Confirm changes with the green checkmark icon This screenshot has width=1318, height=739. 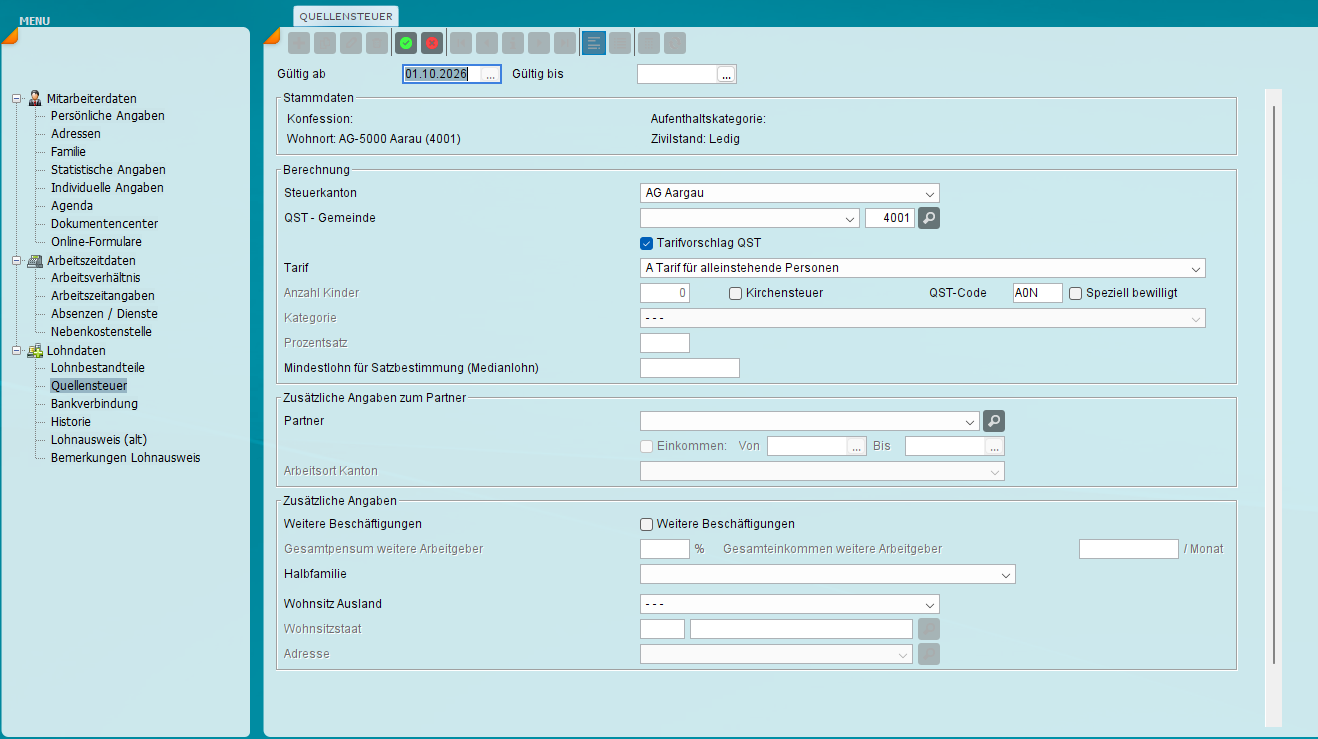(x=405, y=43)
